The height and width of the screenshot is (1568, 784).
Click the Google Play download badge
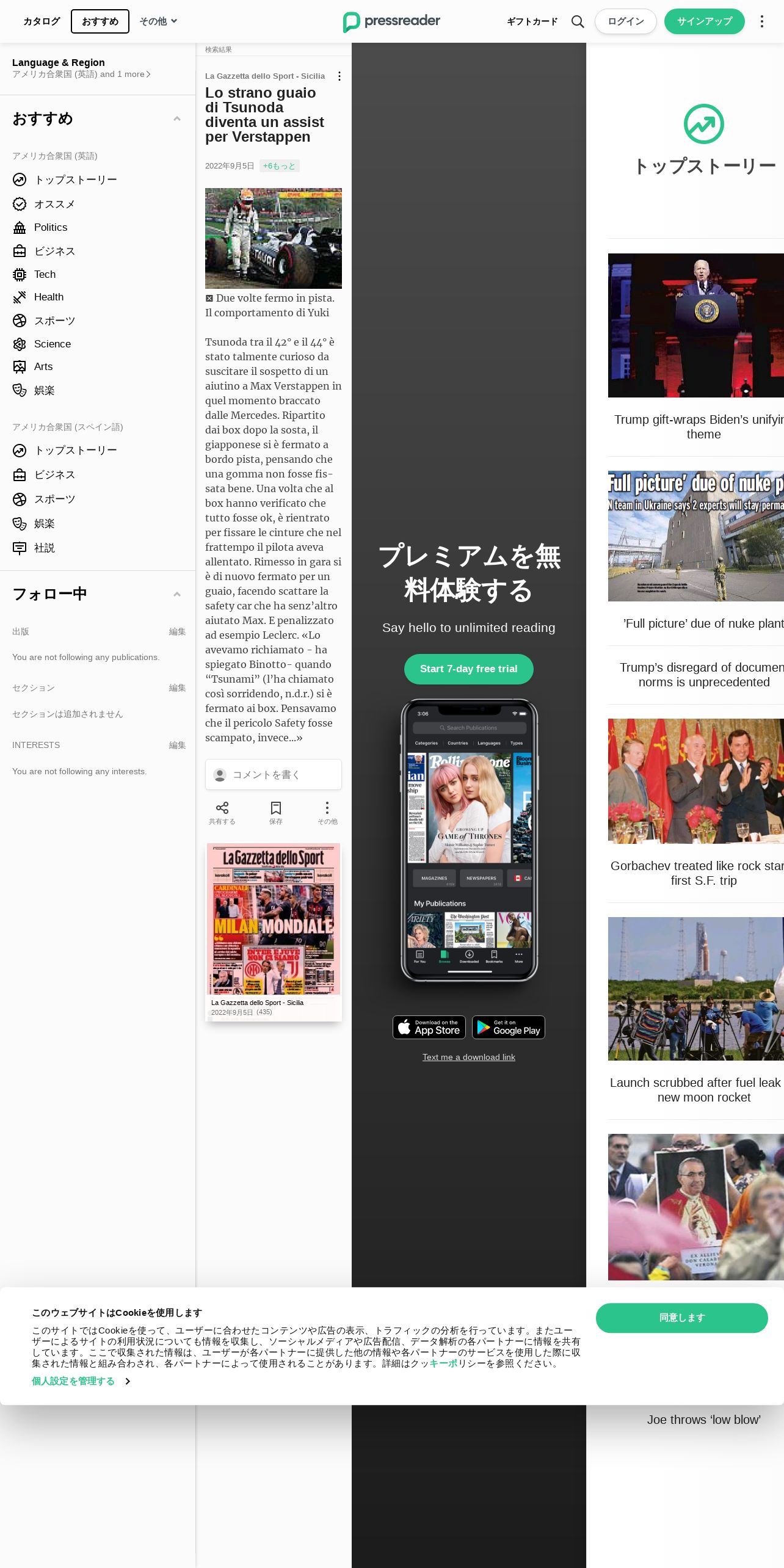tap(509, 1027)
